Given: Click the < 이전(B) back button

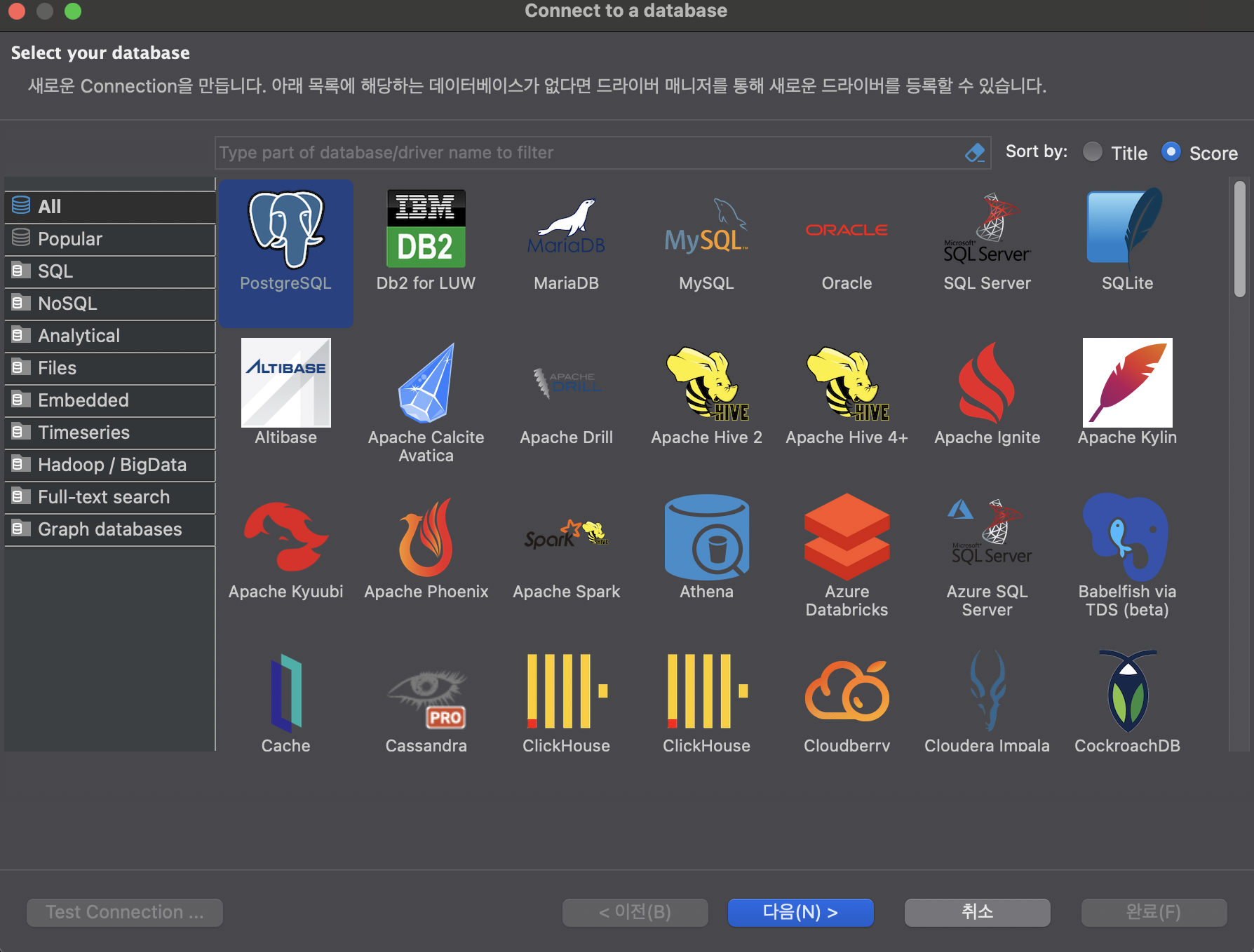Looking at the screenshot, I should (x=635, y=912).
